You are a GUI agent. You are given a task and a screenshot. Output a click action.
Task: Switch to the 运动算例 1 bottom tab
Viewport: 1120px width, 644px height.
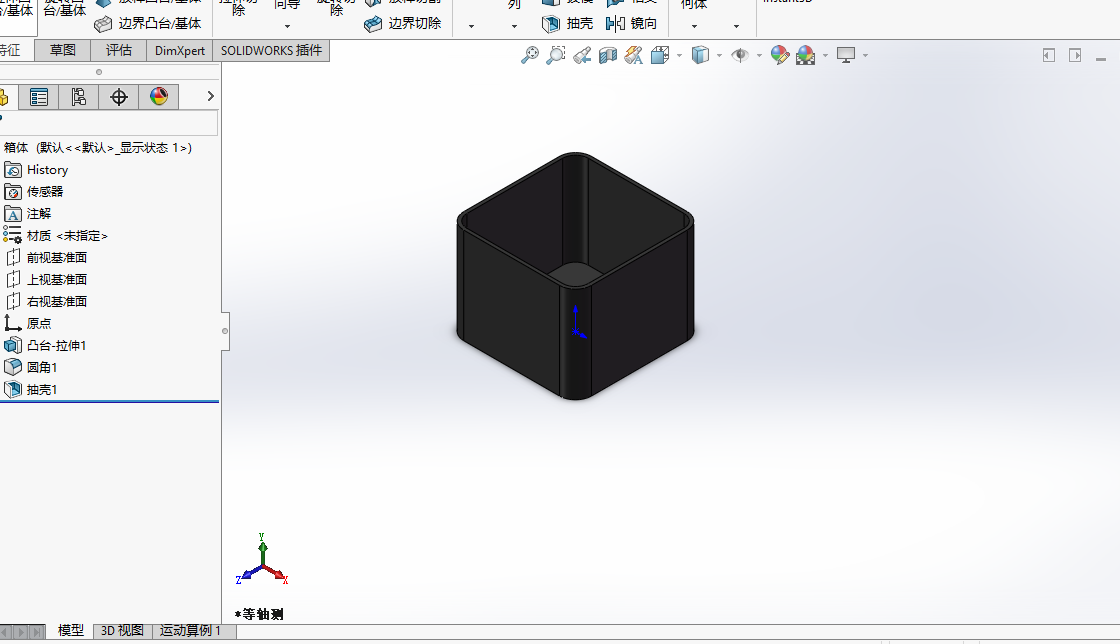(191, 631)
